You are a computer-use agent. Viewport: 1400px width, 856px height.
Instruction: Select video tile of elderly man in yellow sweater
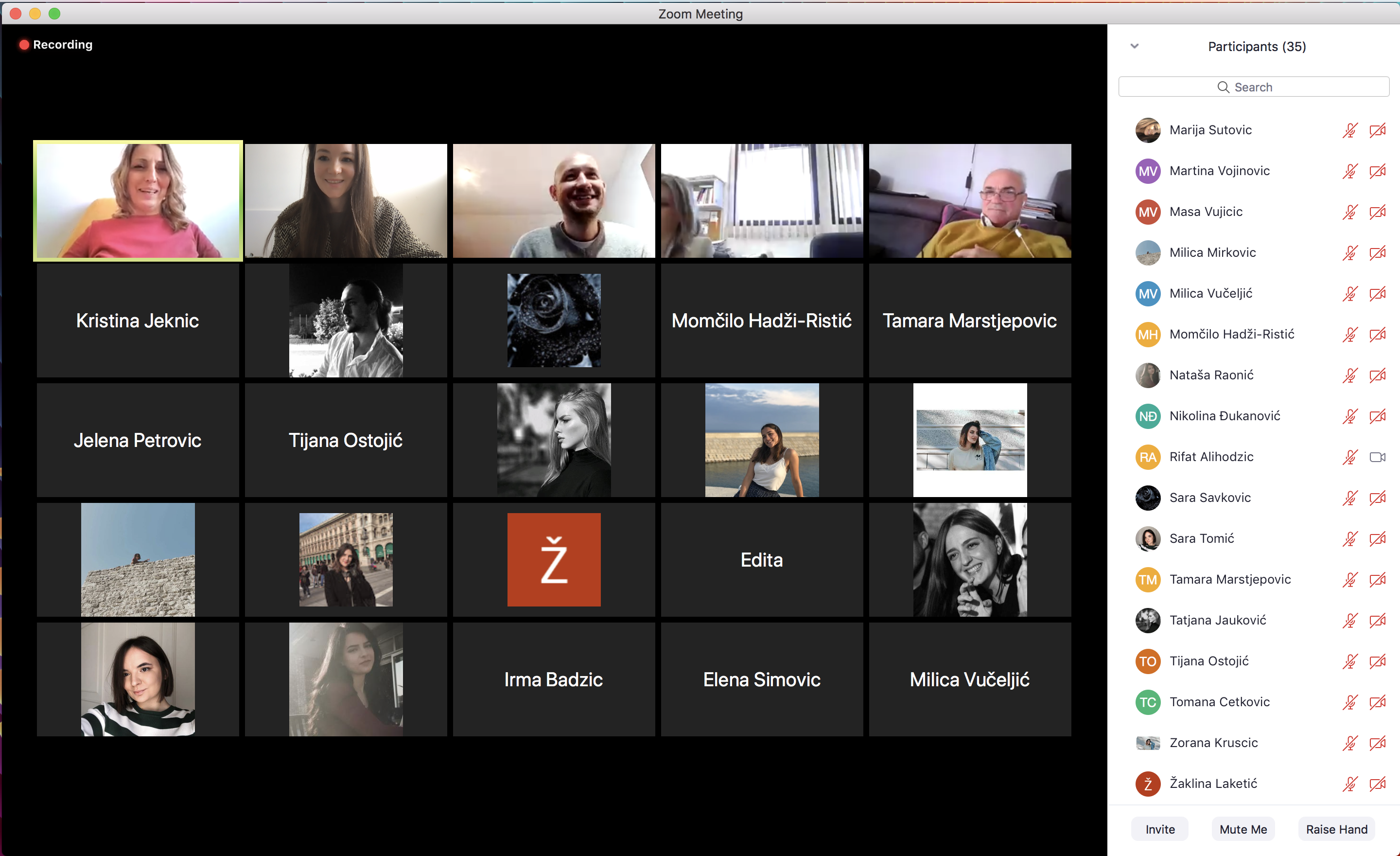970,201
